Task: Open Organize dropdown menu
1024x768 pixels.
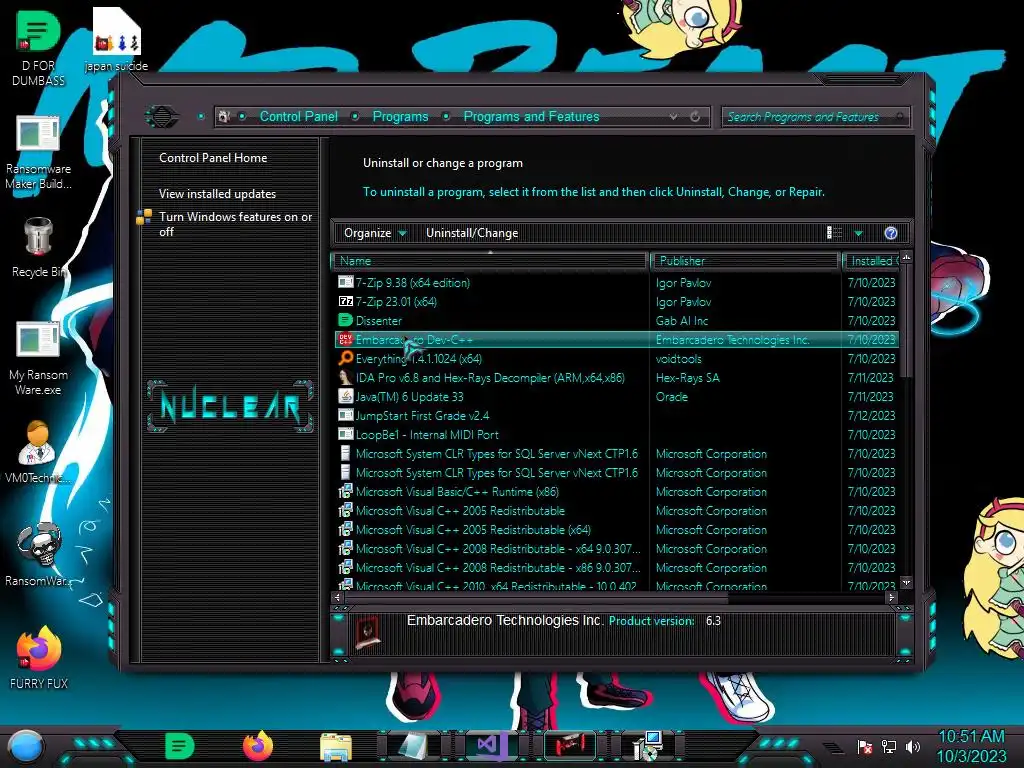Action: click(x=375, y=233)
